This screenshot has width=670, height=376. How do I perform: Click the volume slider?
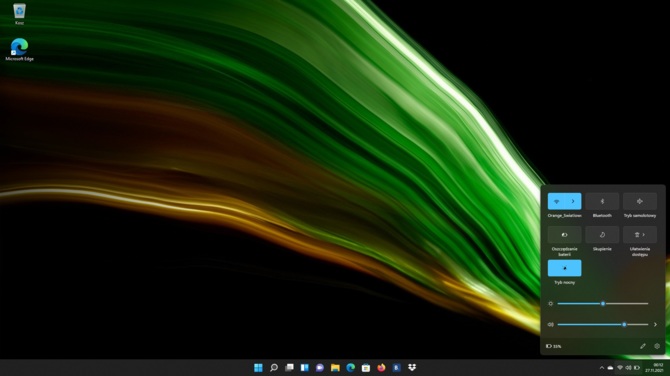click(x=603, y=325)
